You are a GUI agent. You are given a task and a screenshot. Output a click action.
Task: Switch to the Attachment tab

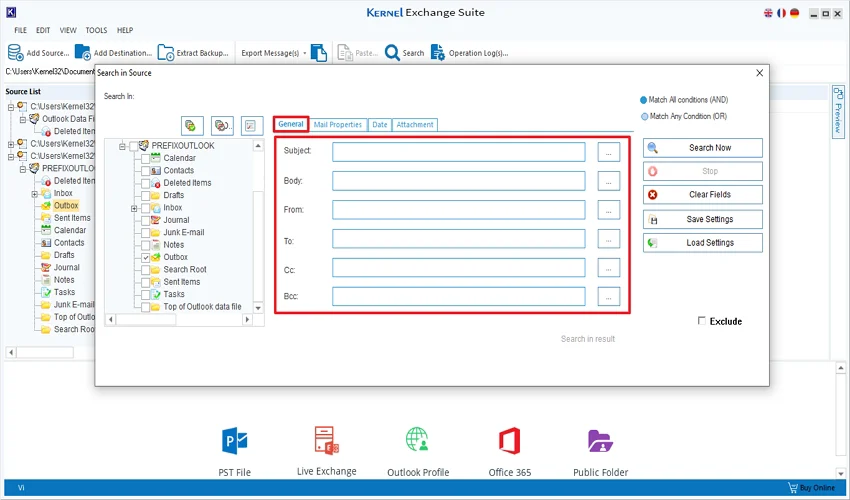415,125
